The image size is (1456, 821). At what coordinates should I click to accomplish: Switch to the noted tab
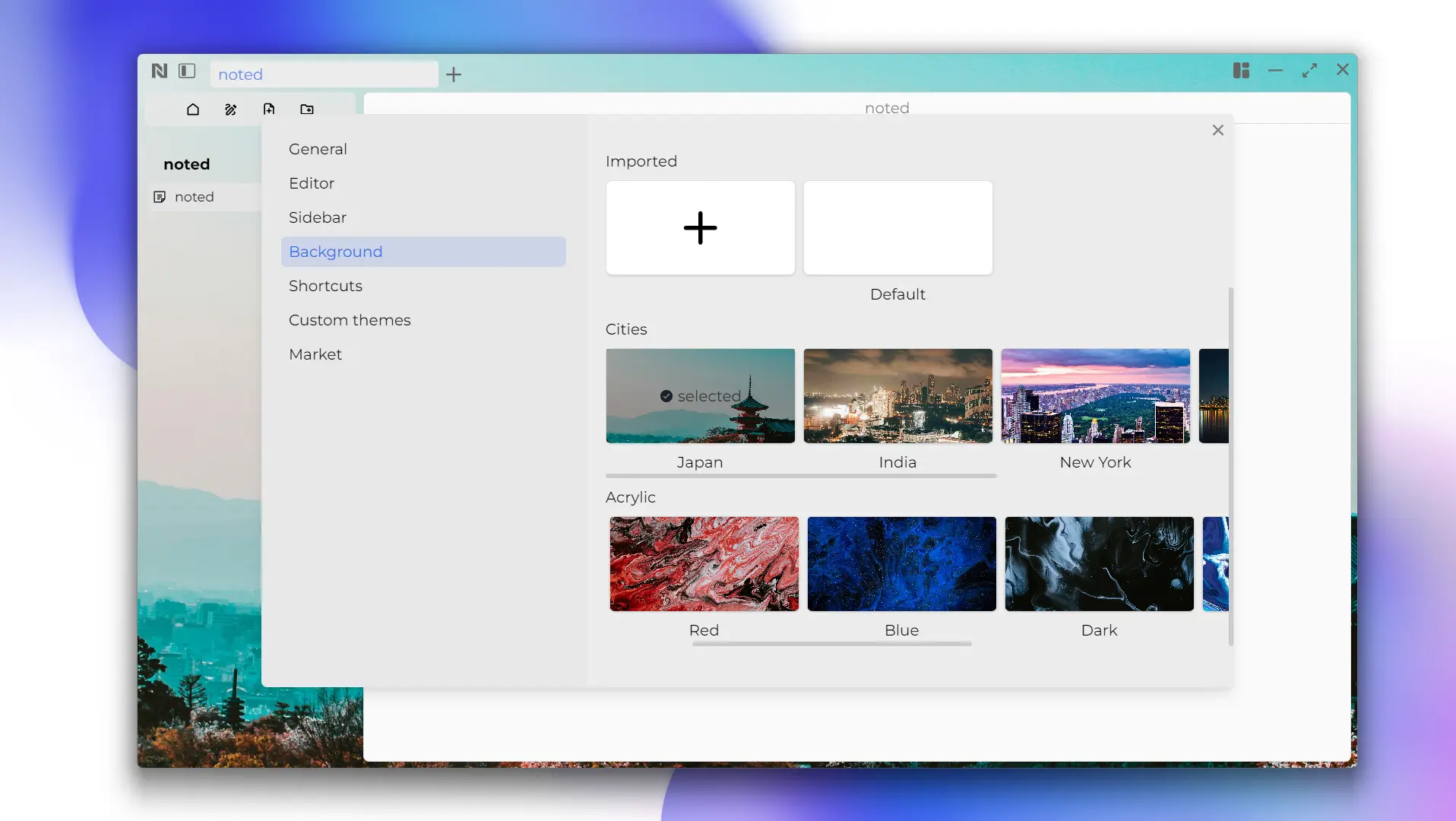[324, 74]
